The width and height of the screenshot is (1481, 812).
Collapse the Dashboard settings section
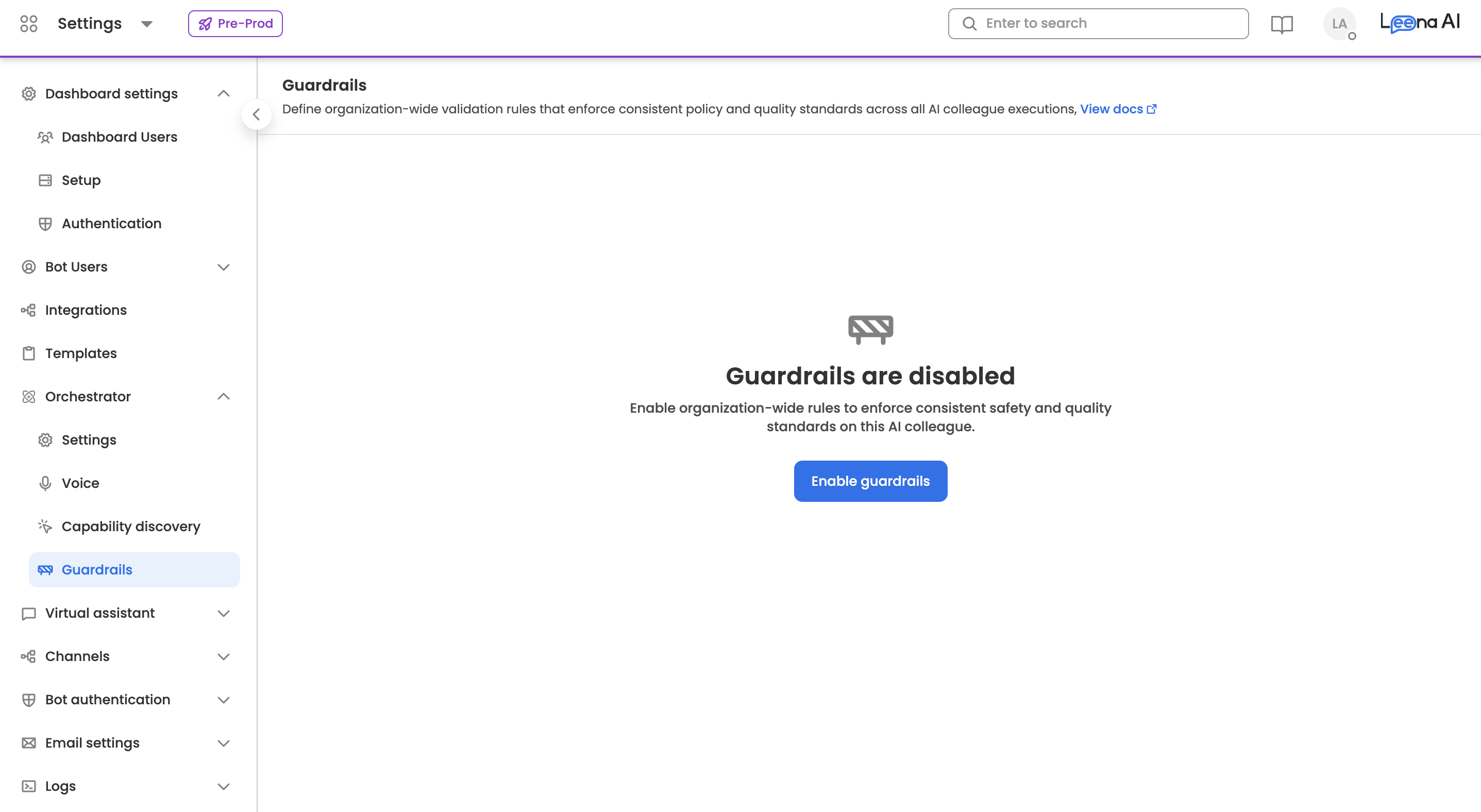pyautogui.click(x=224, y=94)
